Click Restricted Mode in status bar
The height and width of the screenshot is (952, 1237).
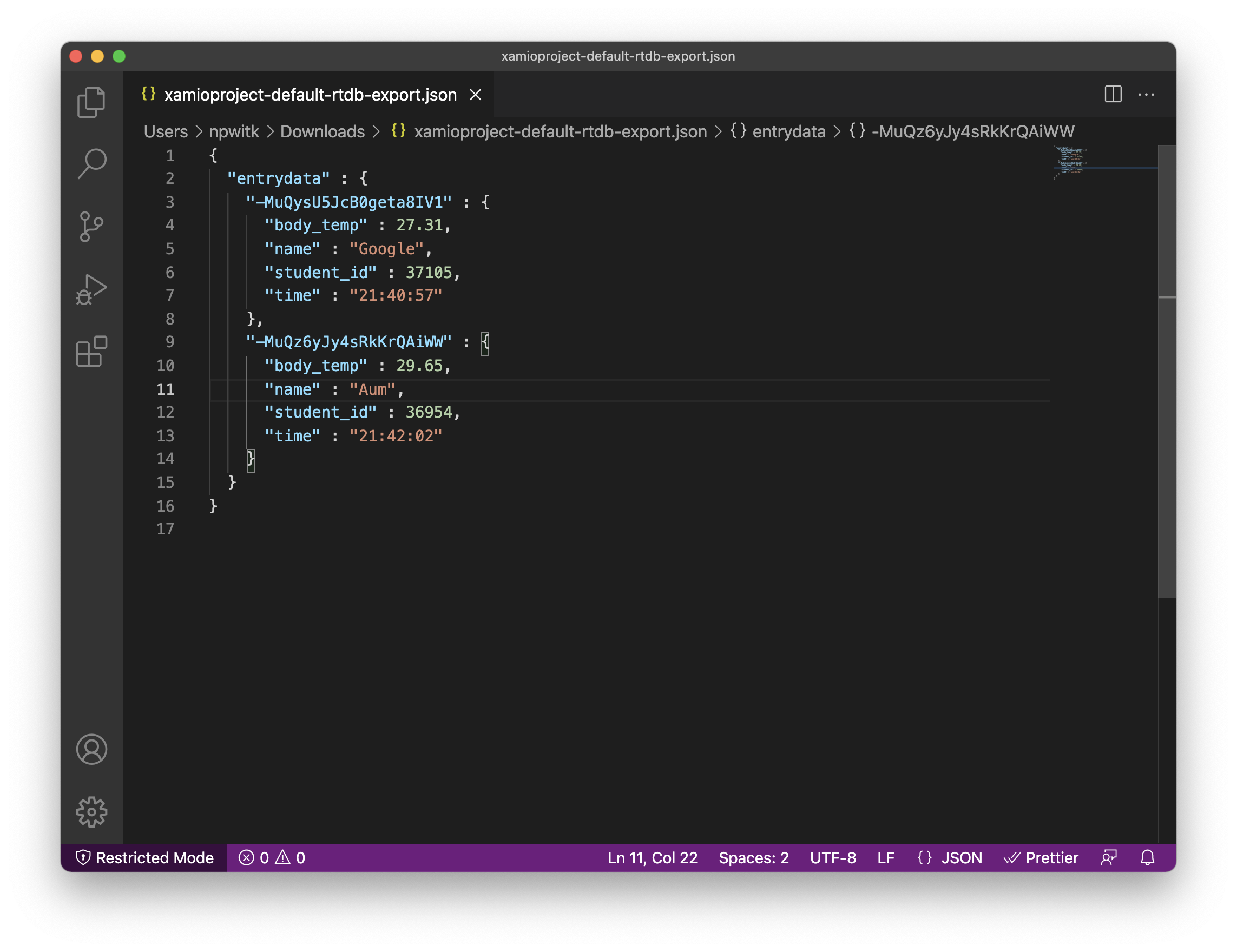pyautogui.click(x=144, y=857)
